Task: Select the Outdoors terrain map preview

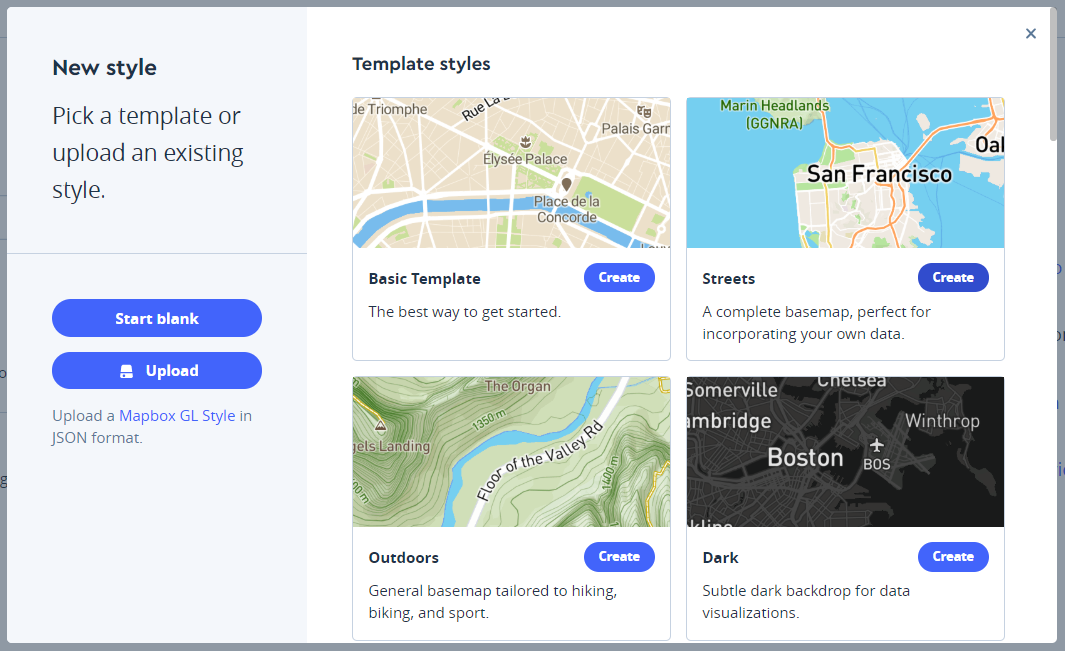Action: (511, 451)
